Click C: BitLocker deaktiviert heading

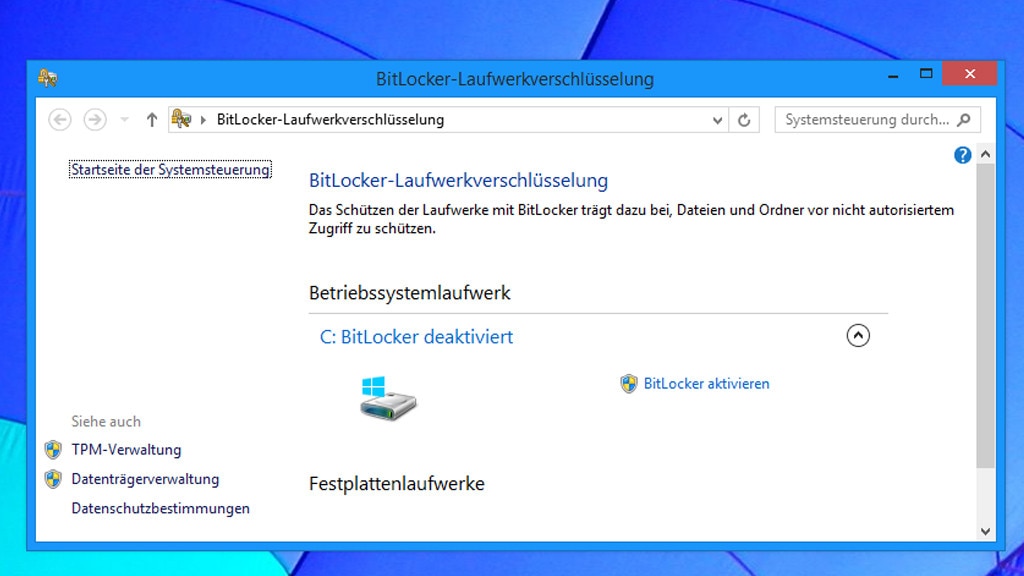(416, 337)
